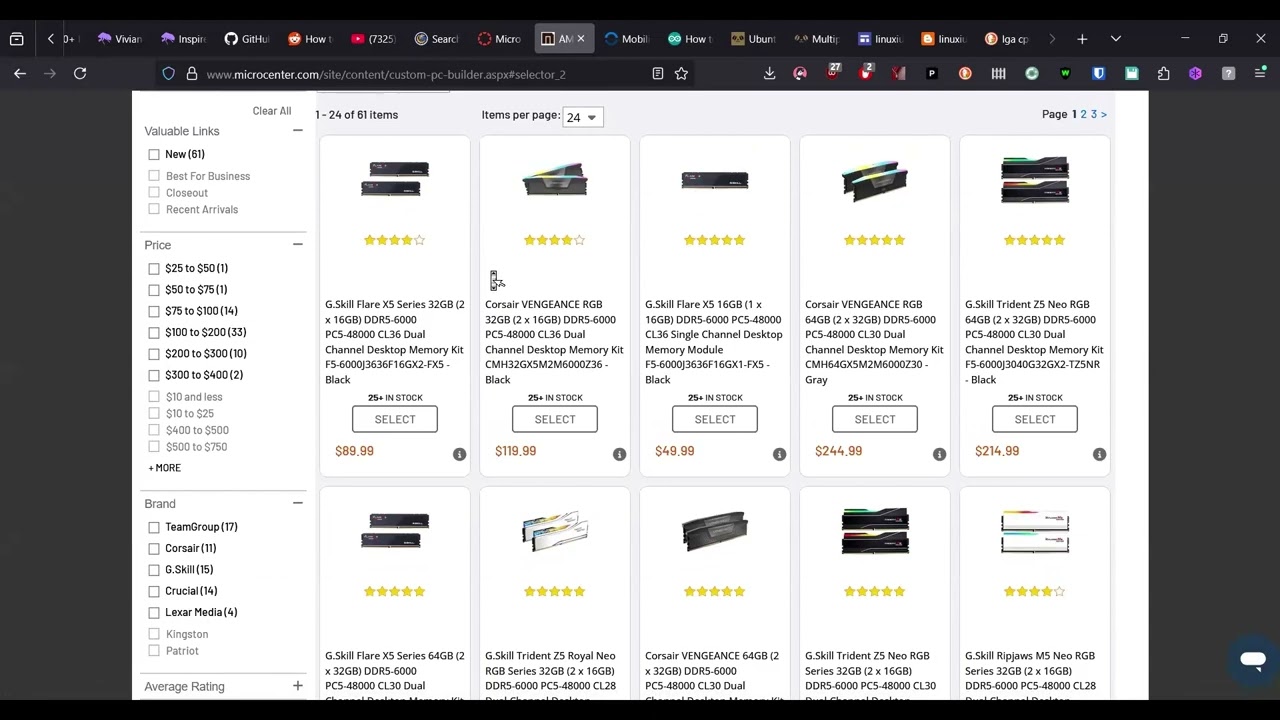Filter by Crucial brand
This screenshot has height=720, width=1280.
coord(154,591)
